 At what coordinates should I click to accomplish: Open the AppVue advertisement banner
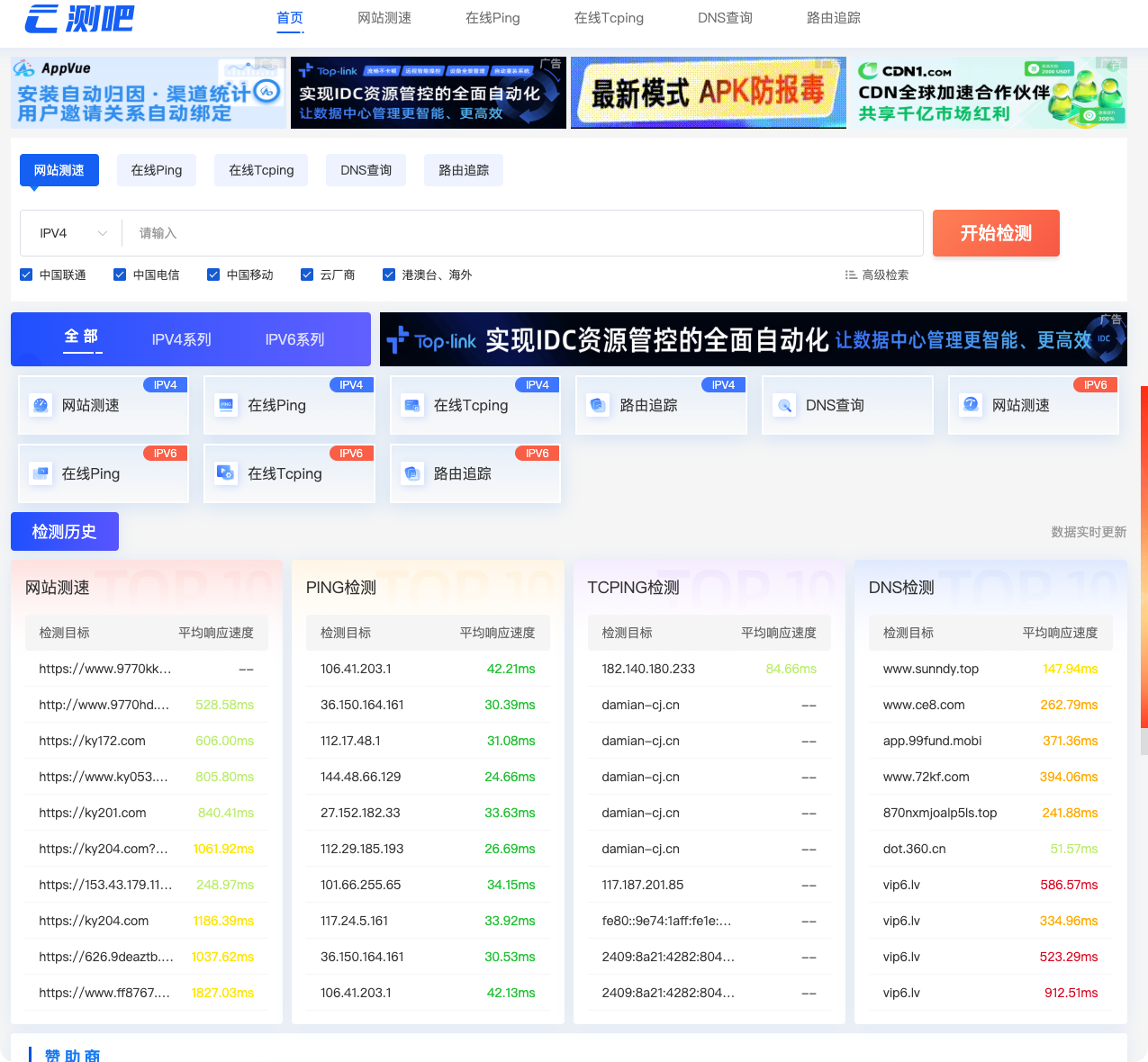[x=149, y=93]
